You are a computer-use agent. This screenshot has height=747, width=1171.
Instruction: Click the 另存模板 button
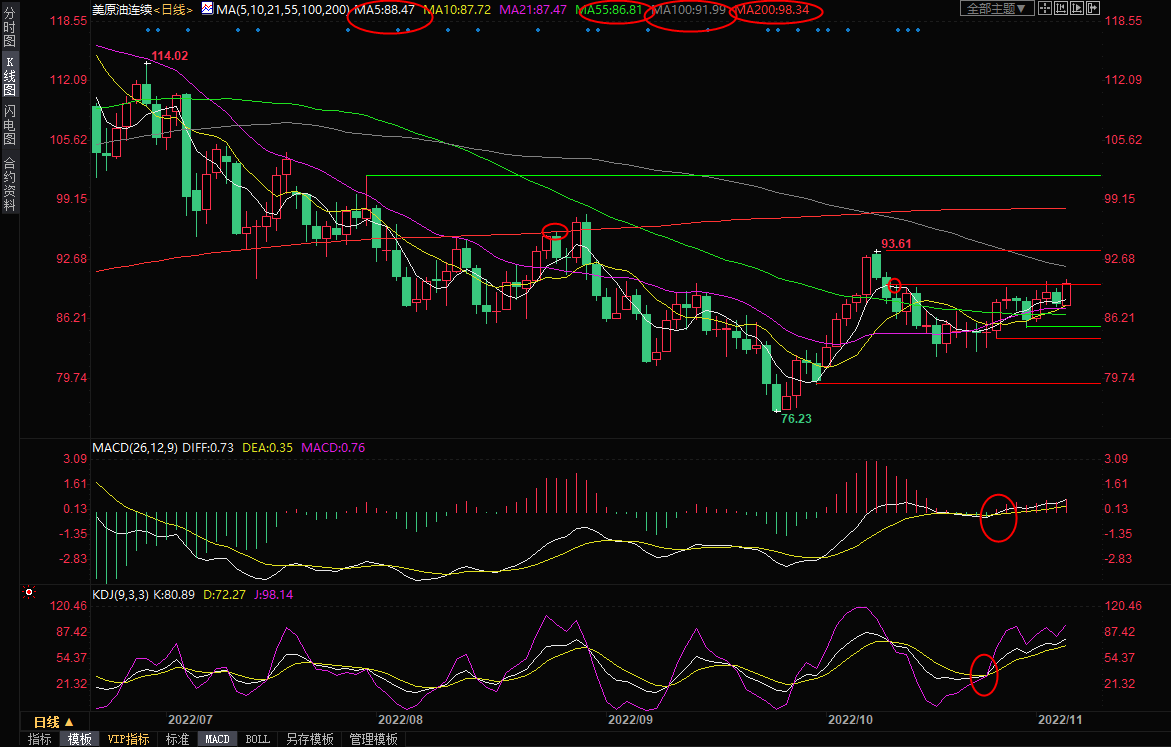309,739
